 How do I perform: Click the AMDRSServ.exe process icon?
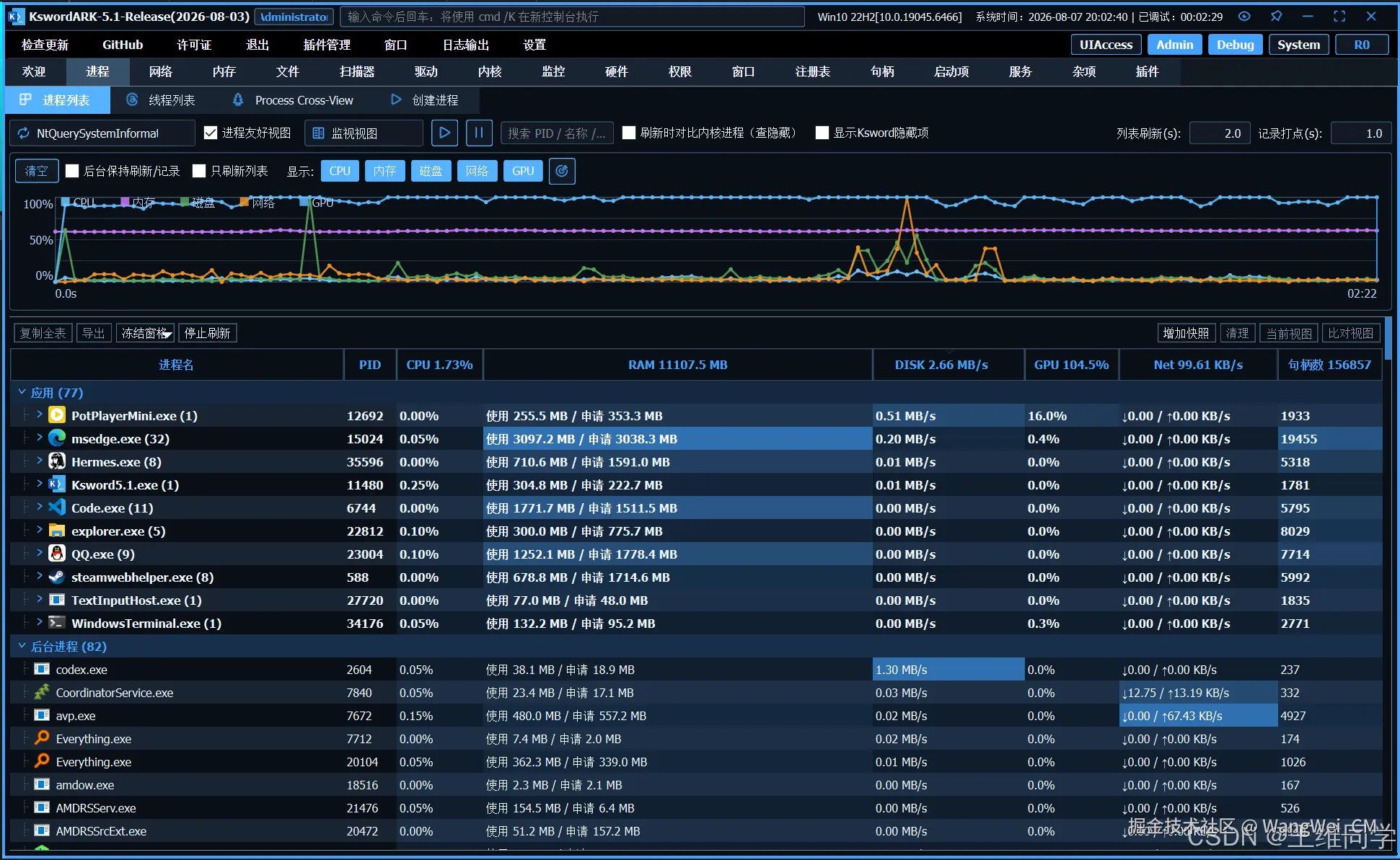pyautogui.click(x=42, y=807)
